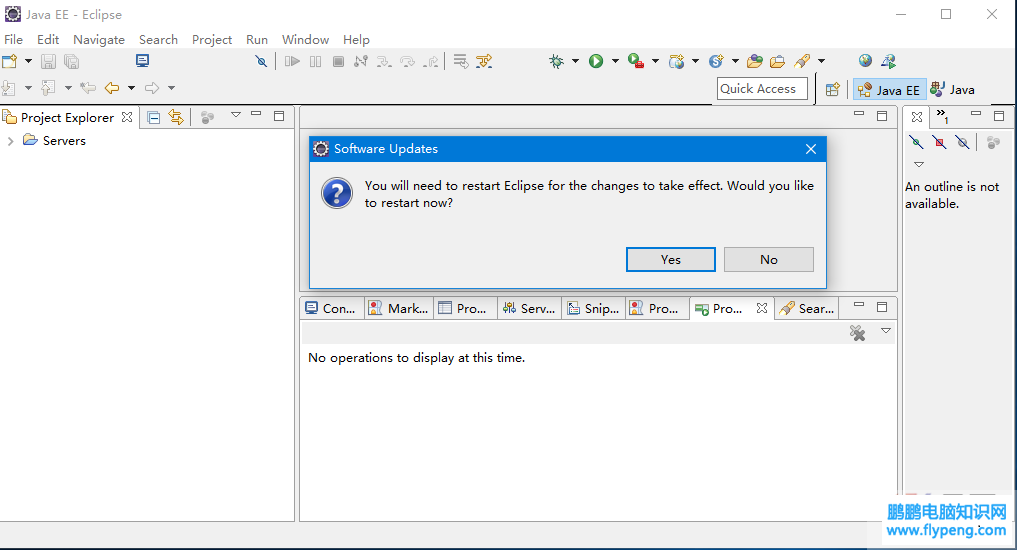
Task: Toggle Link with Editor in Project Explorer
Action: [x=176, y=117]
